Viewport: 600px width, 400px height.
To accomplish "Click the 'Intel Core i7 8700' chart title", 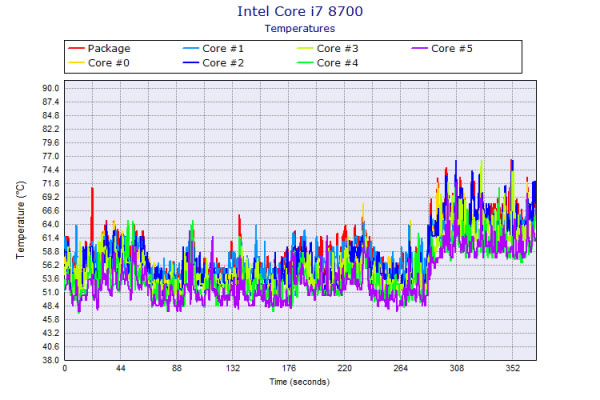I will pos(300,11).
